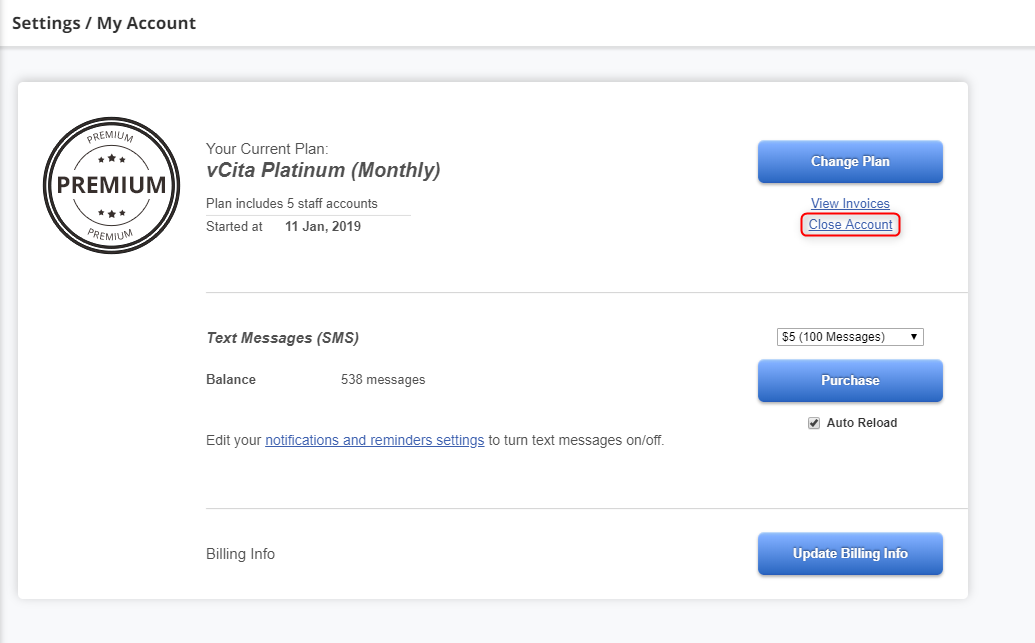The width and height of the screenshot is (1035, 643).
Task: Open the SMS package dropdown
Action: pyautogui.click(x=850, y=337)
